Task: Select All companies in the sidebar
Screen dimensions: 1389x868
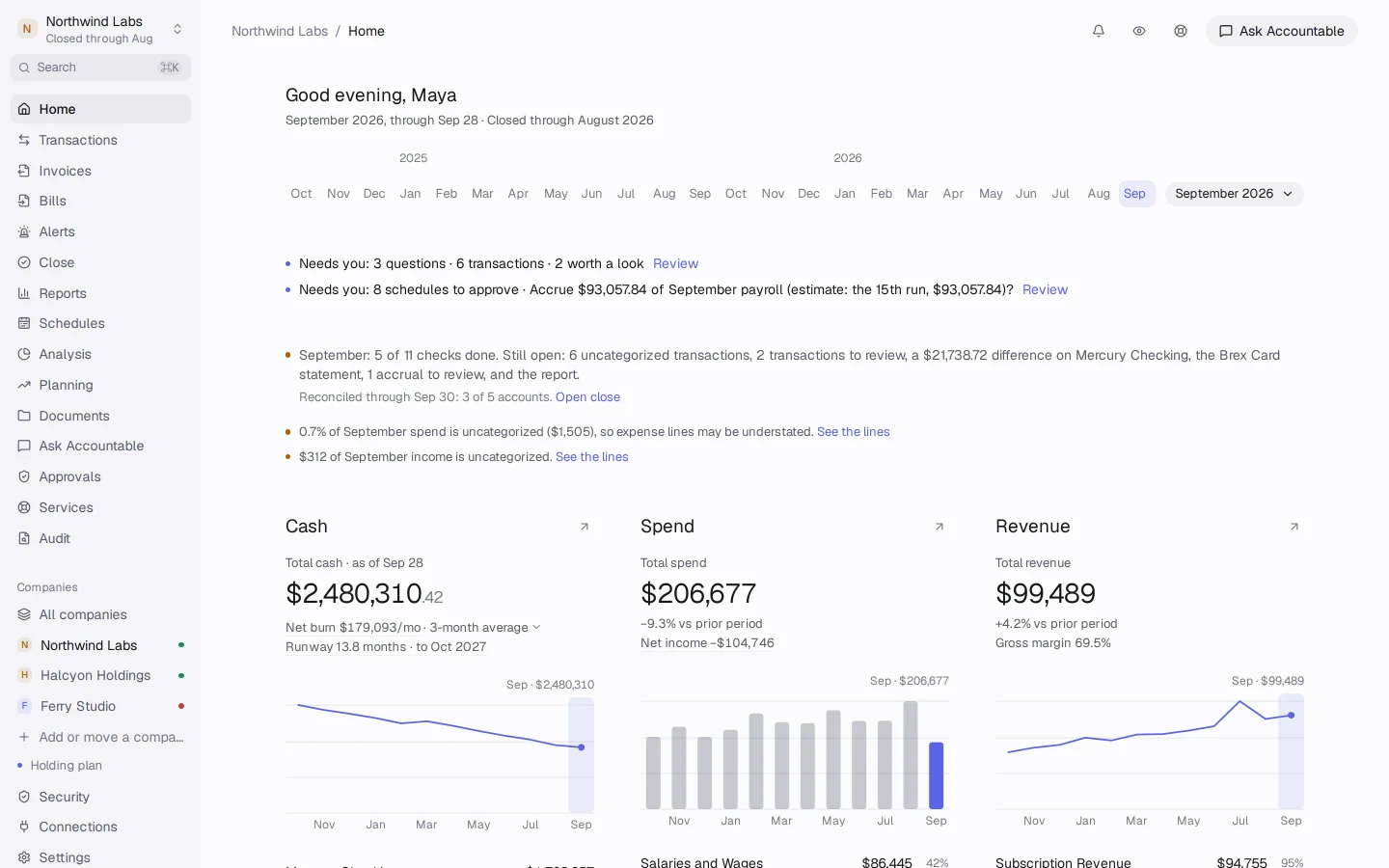Action: click(x=100, y=614)
